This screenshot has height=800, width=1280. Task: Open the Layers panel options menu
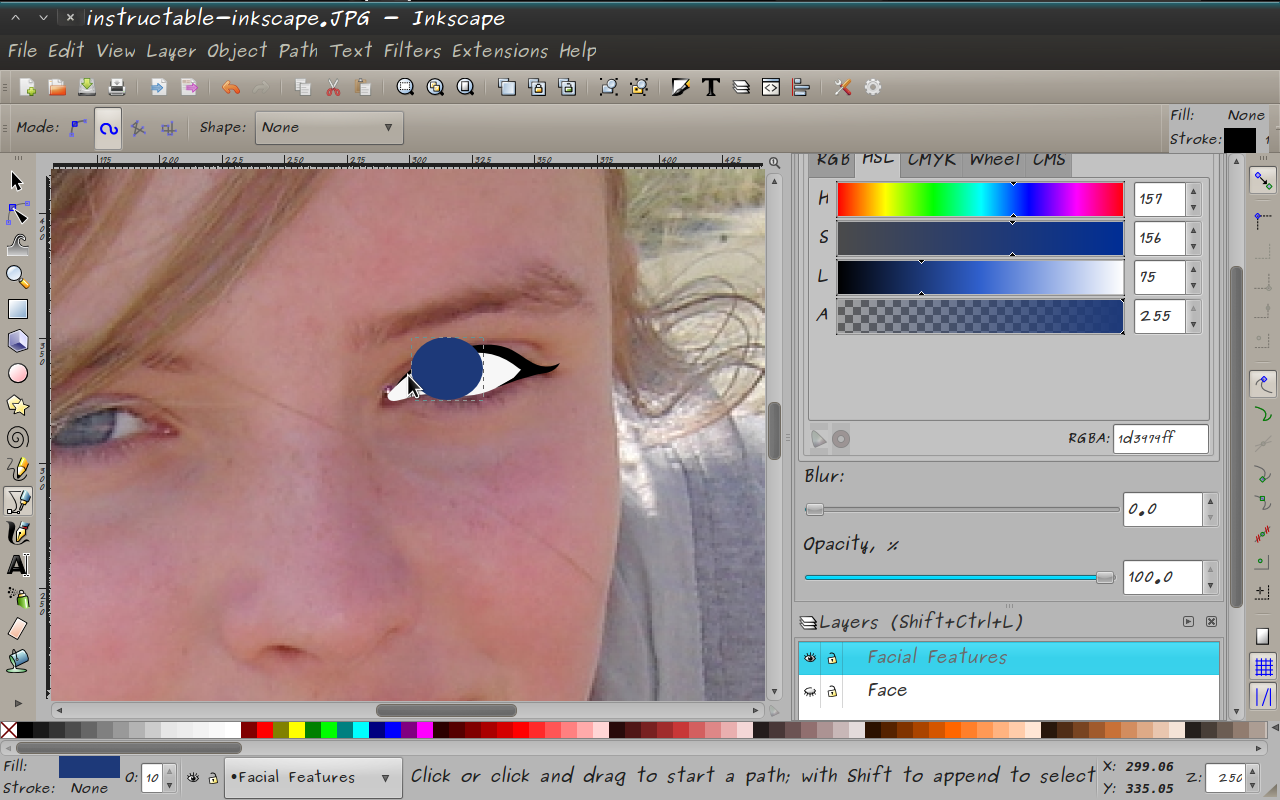coord(1188,621)
